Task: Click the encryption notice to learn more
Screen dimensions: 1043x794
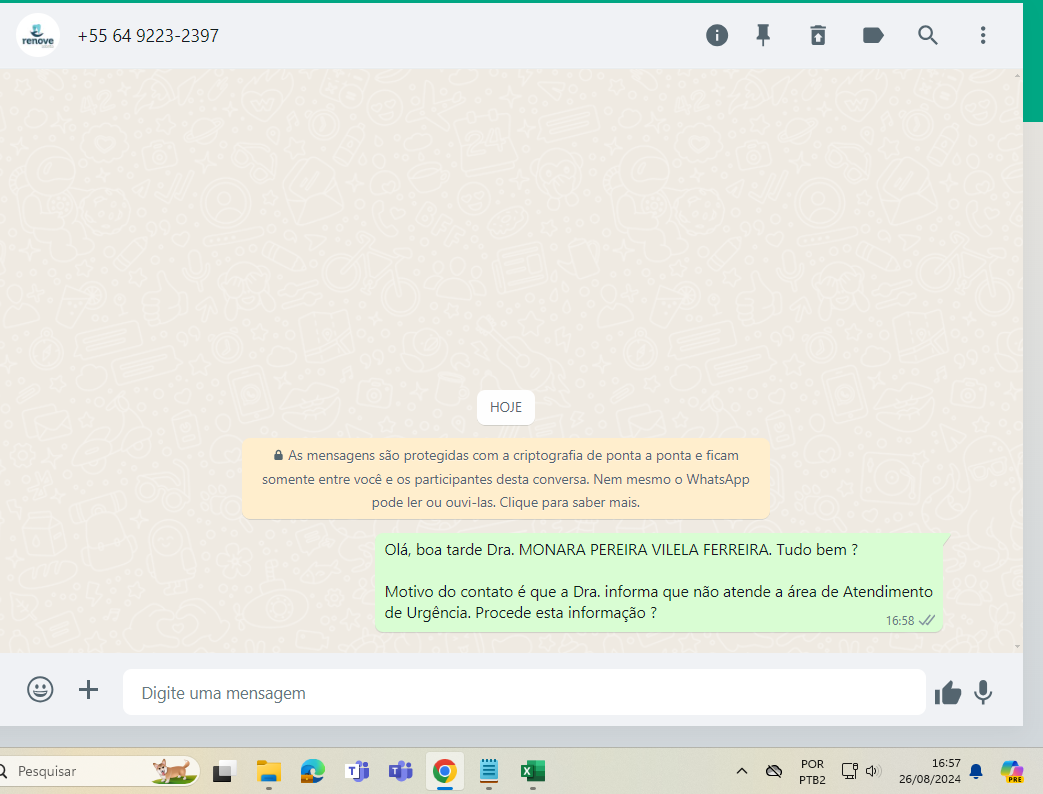Action: point(506,479)
